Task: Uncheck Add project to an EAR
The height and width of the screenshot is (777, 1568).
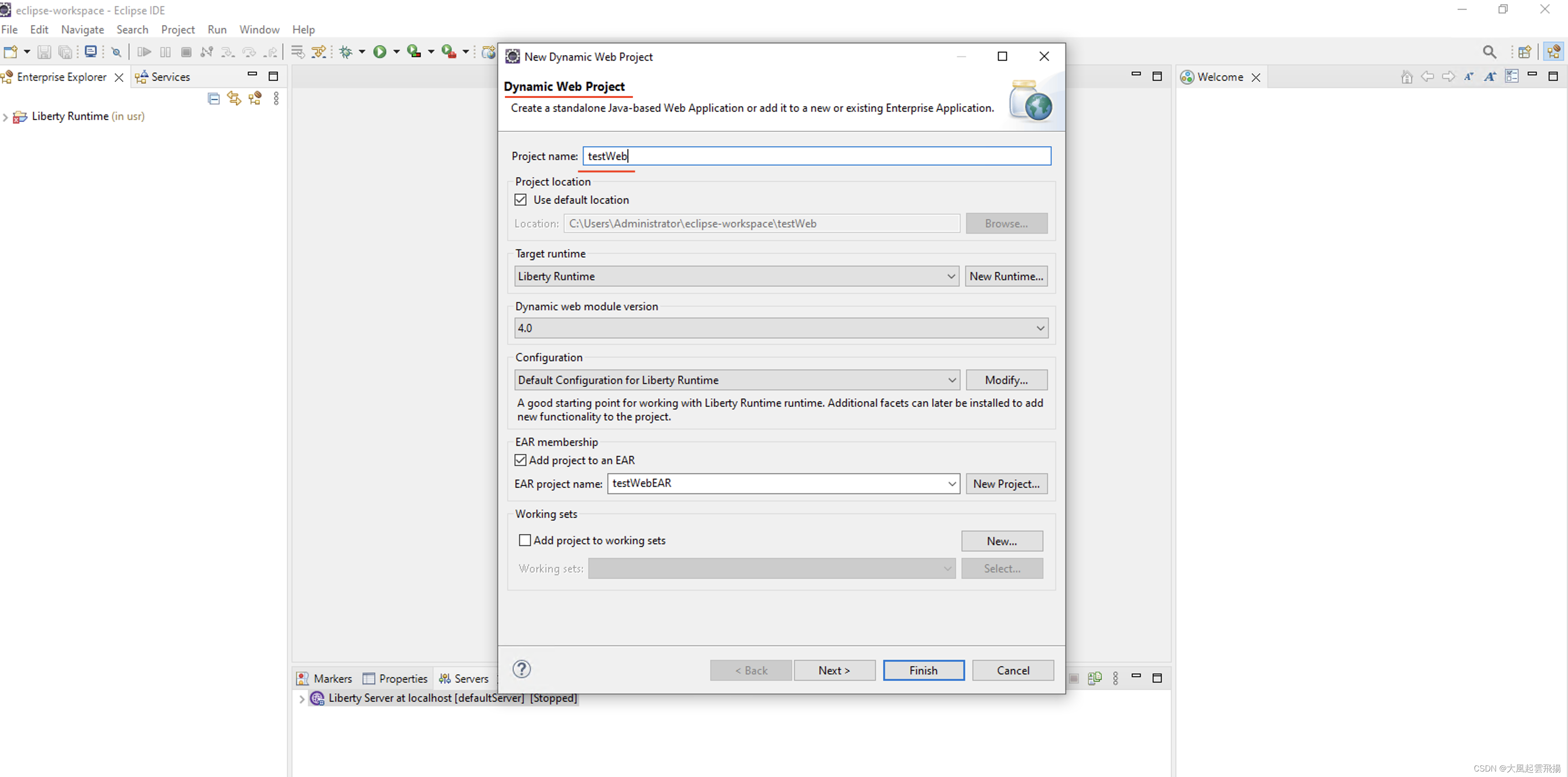Action: tap(521, 460)
